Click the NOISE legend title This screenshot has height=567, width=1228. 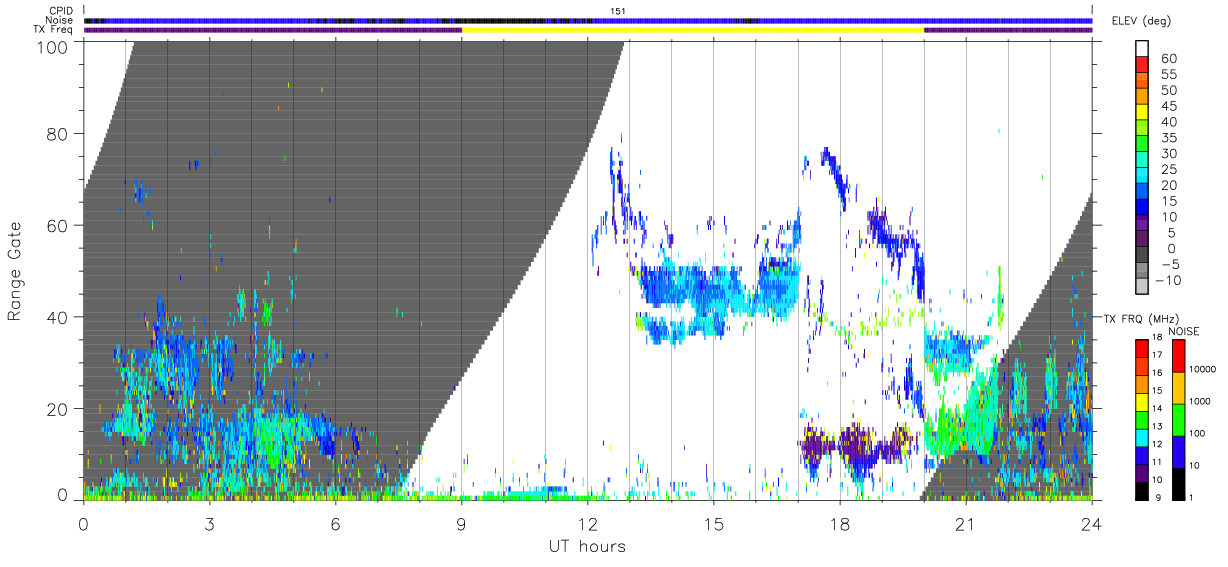[x=1183, y=330]
